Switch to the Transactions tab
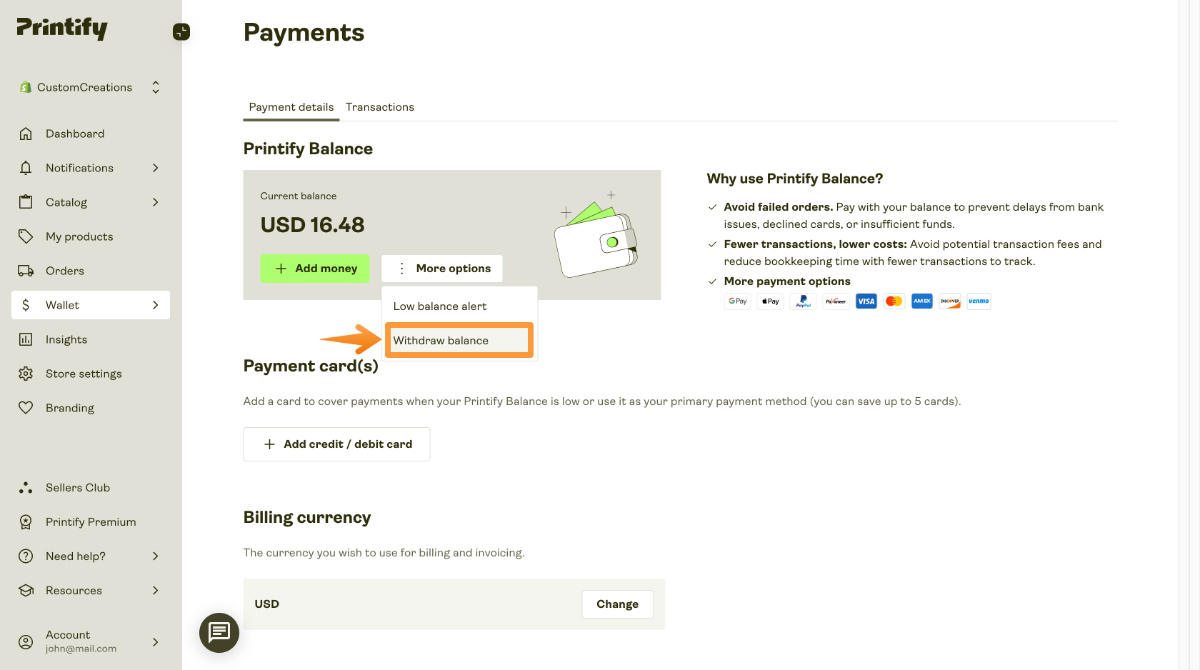Image resolution: width=1200 pixels, height=670 pixels. coord(379,107)
